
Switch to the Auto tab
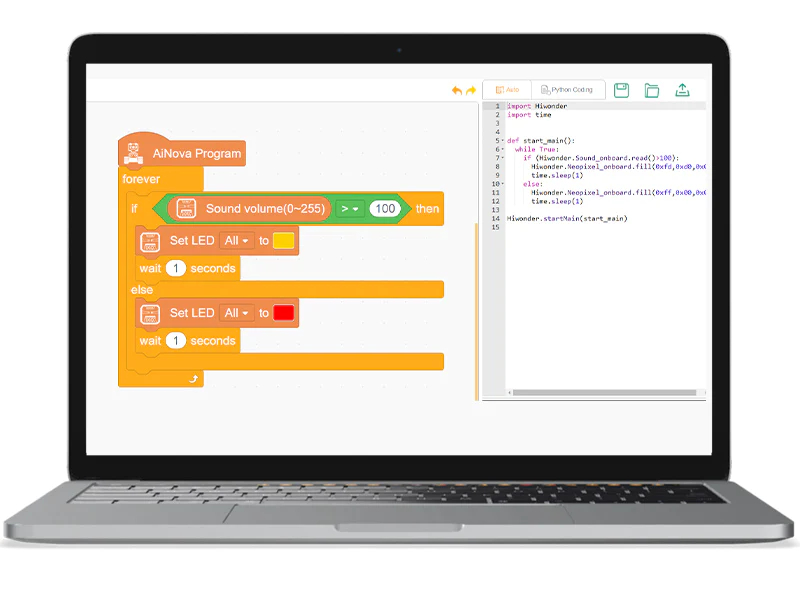(x=507, y=90)
